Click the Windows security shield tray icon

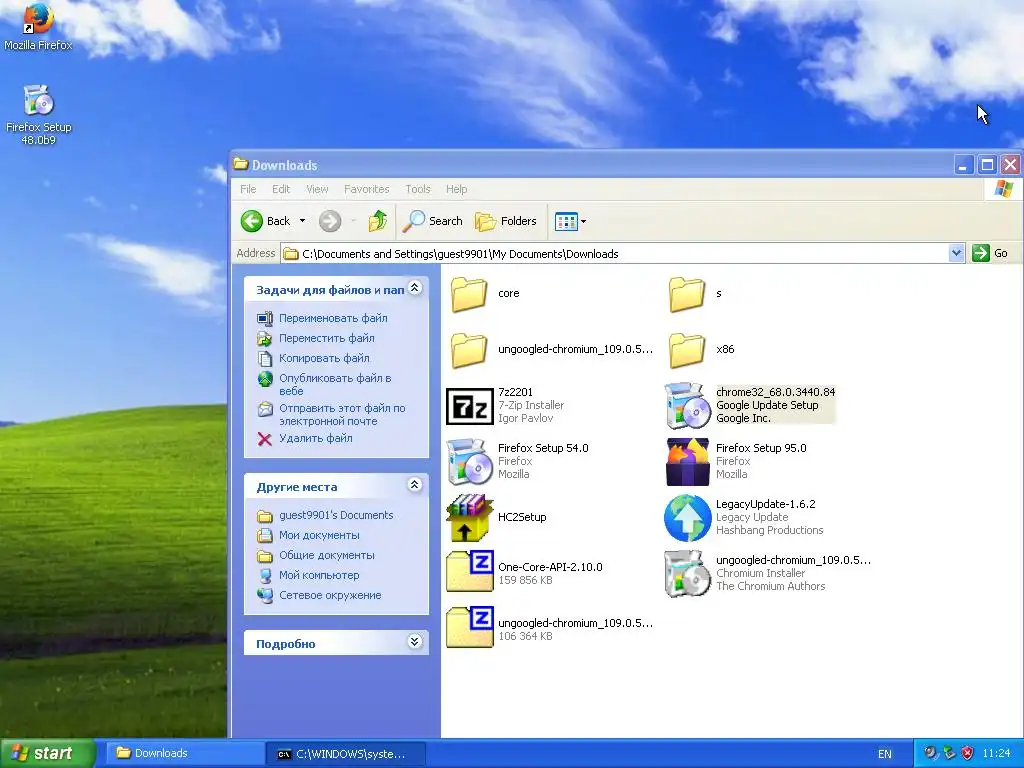[967, 753]
